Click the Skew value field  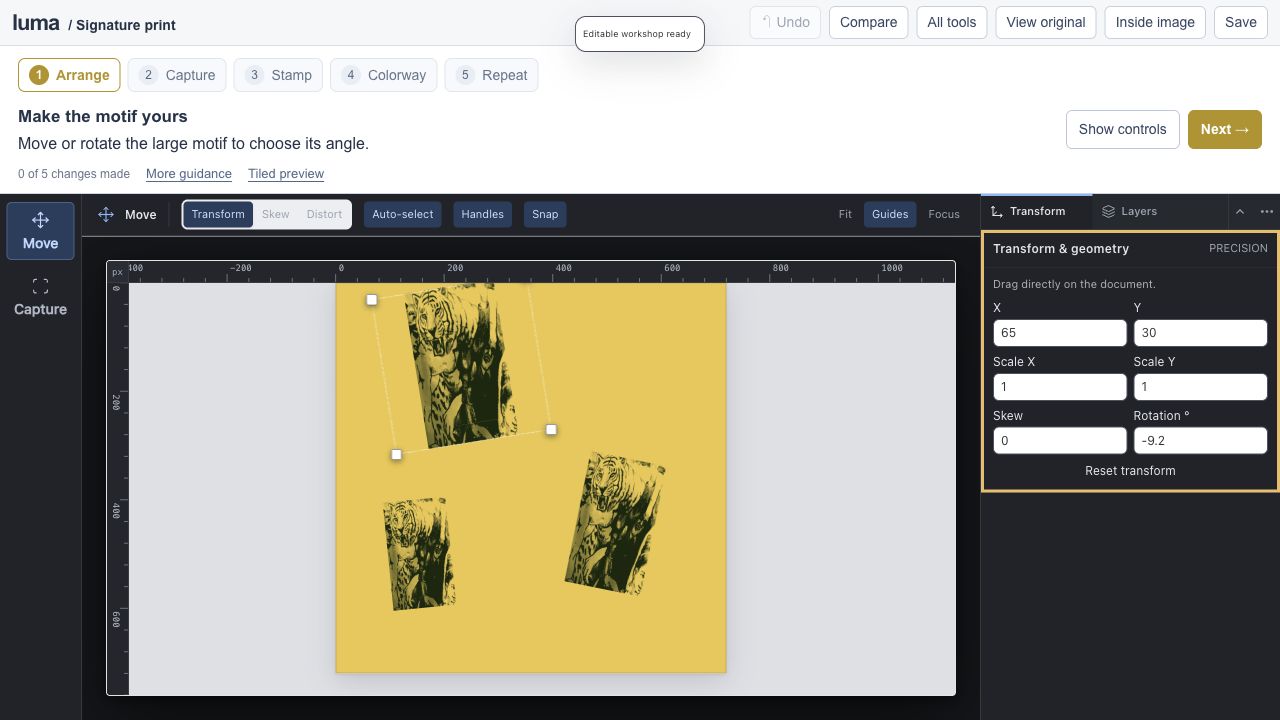tap(1060, 441)
